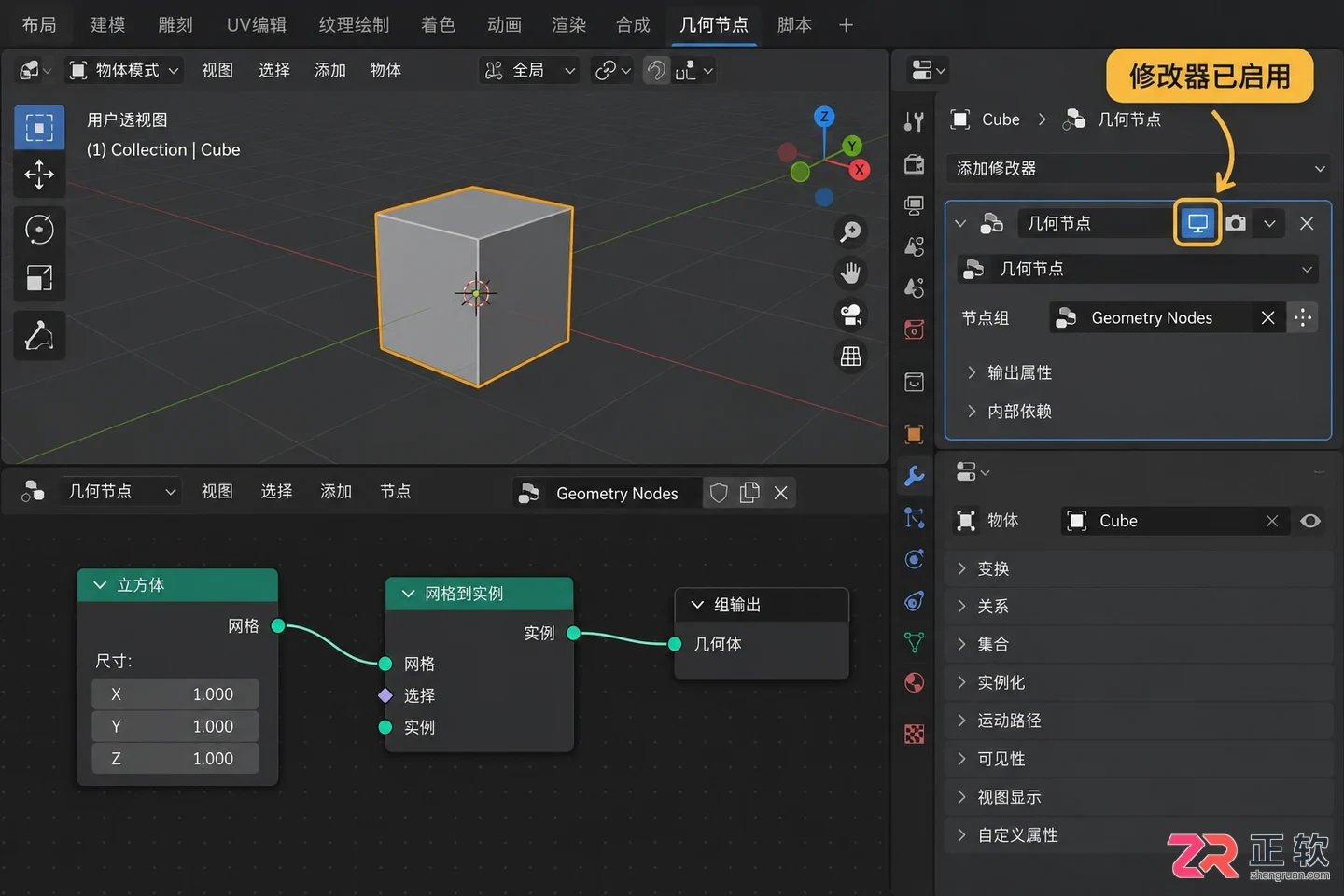The height and width of the screenshot is (896, 1344).
Task: Choose the Select Box tool
Action: tap(39, 127)
